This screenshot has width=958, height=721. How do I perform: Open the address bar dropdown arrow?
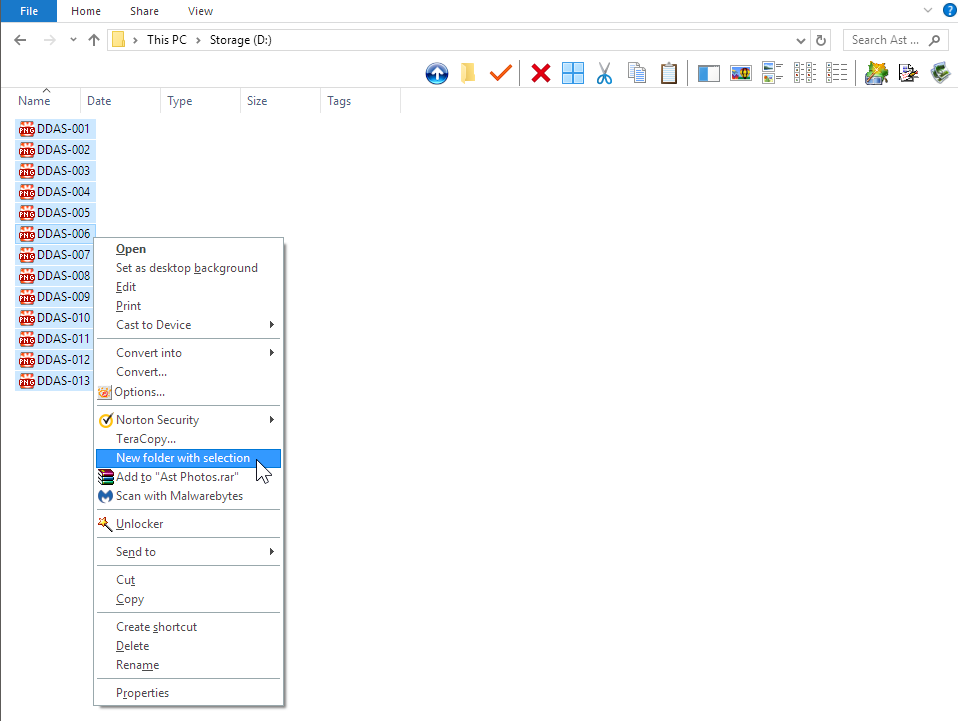click(x=799, y=39)
